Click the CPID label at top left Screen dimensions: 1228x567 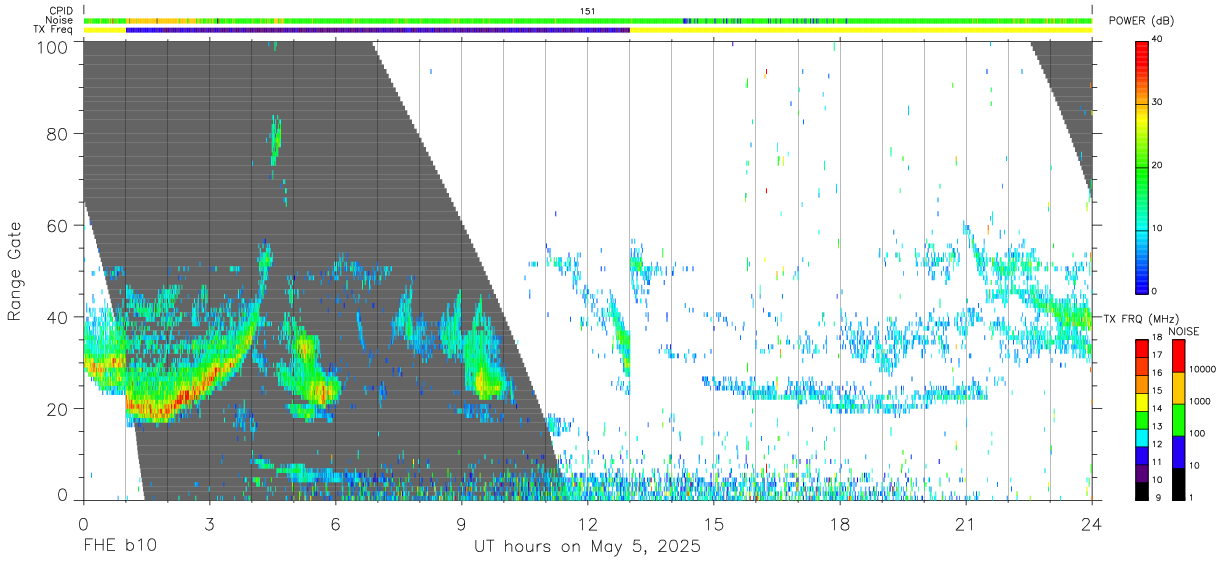point(61,11)
